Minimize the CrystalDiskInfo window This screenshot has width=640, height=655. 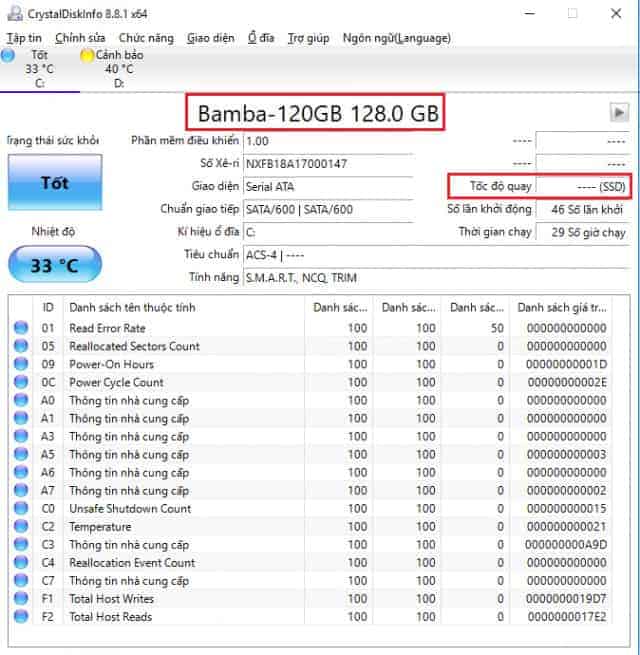(530, 13)
